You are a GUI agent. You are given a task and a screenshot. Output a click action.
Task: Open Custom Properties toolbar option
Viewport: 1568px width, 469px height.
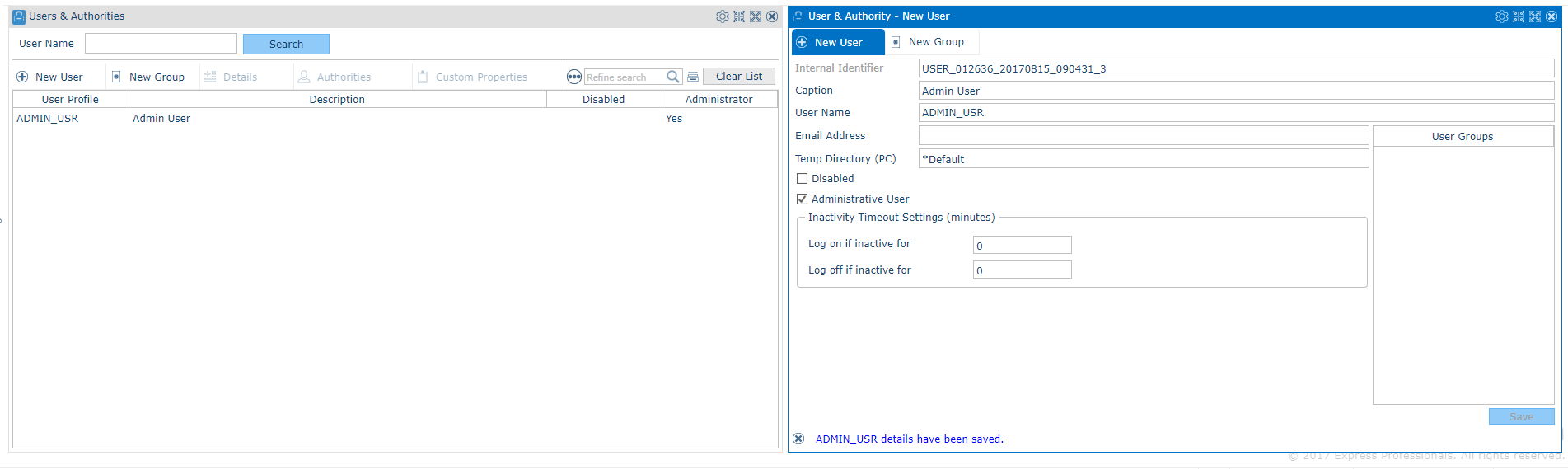coord(473,77)
